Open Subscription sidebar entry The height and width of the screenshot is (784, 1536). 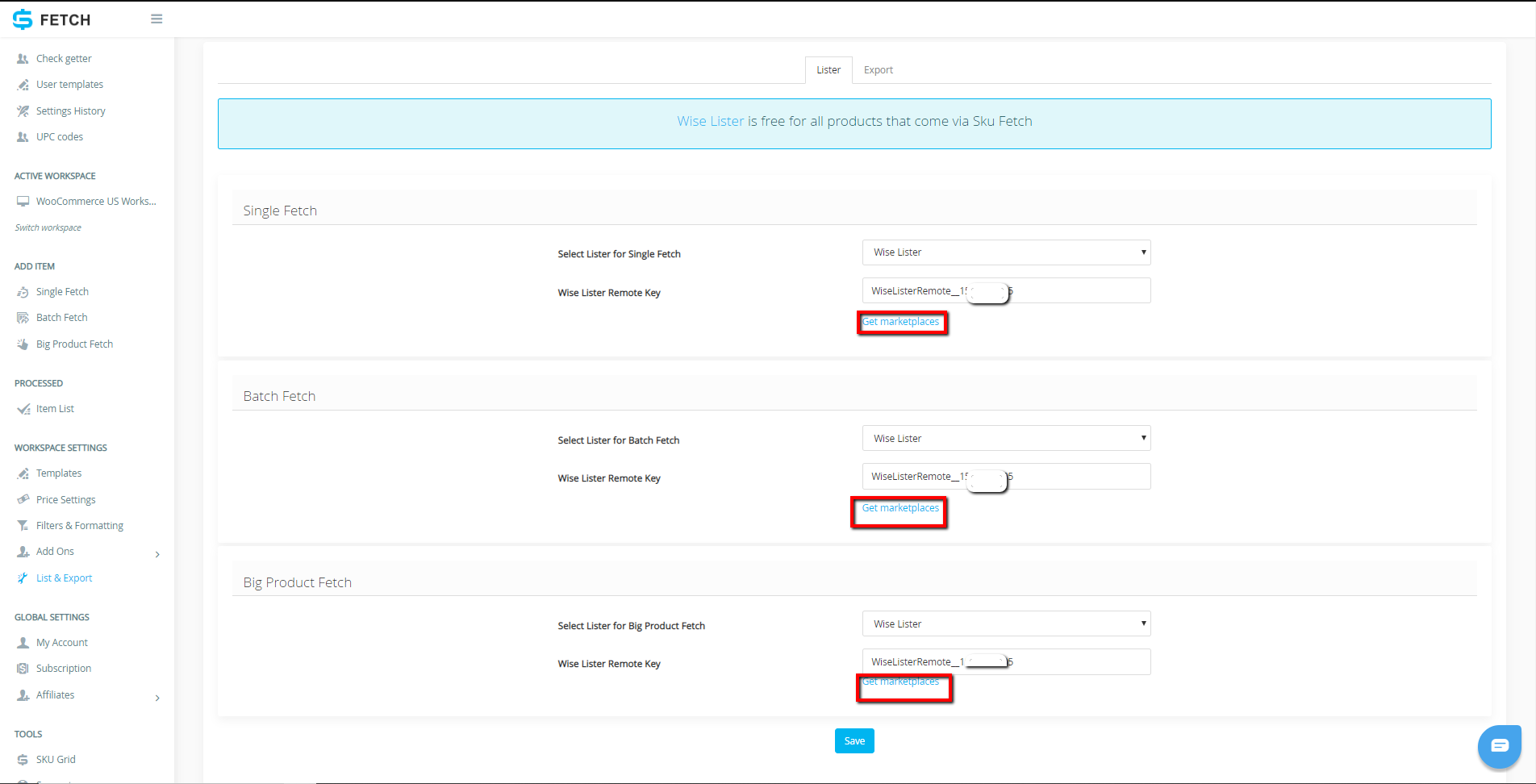click(64, 669)
